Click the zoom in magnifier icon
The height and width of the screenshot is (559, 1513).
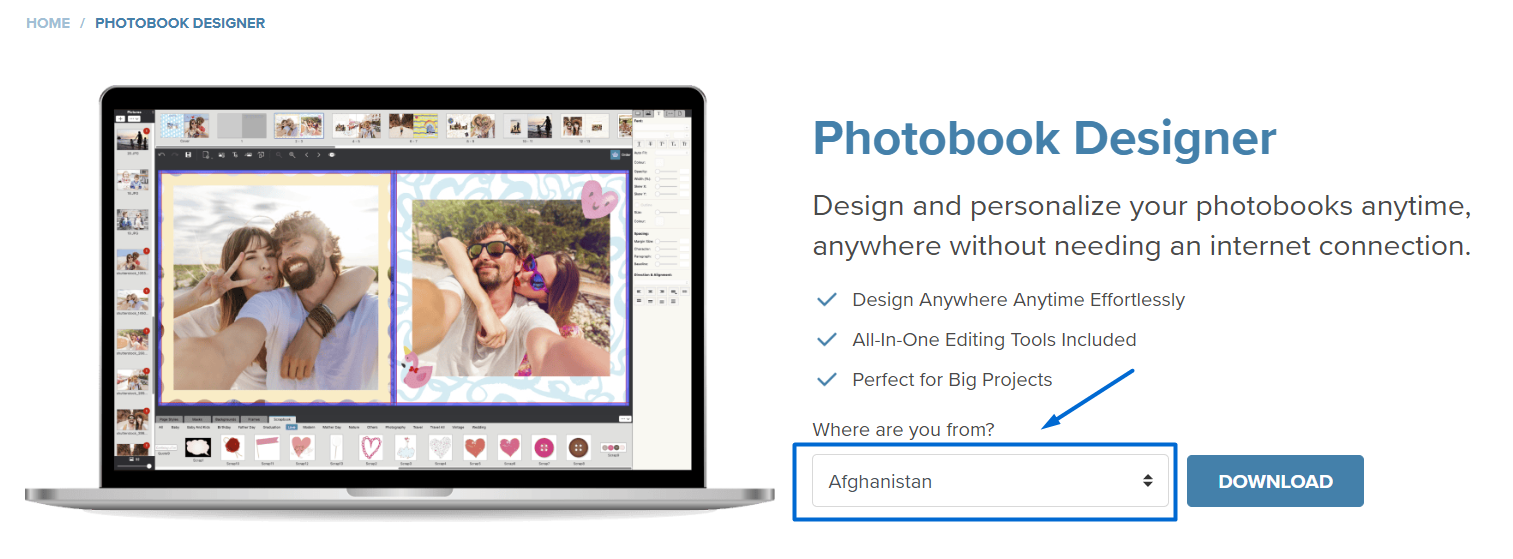coord(292,155)
